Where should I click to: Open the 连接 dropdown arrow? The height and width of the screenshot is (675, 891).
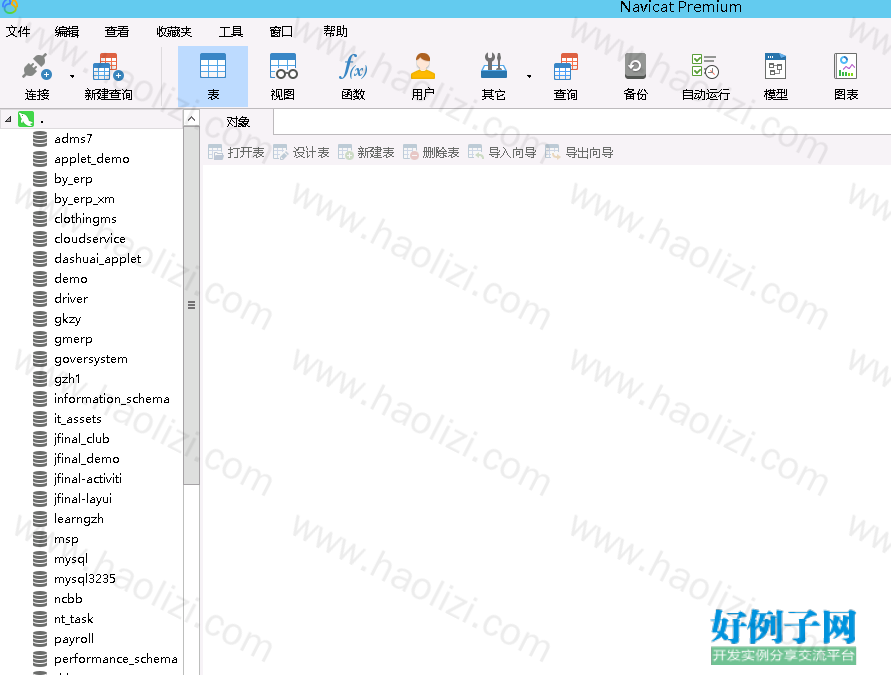pos(72,76)
